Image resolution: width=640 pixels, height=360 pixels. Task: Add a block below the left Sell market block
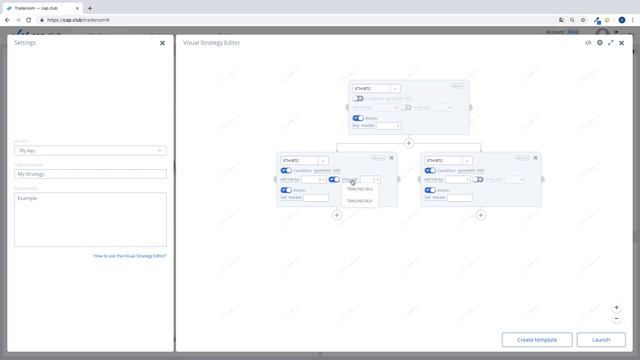[337, 215]
